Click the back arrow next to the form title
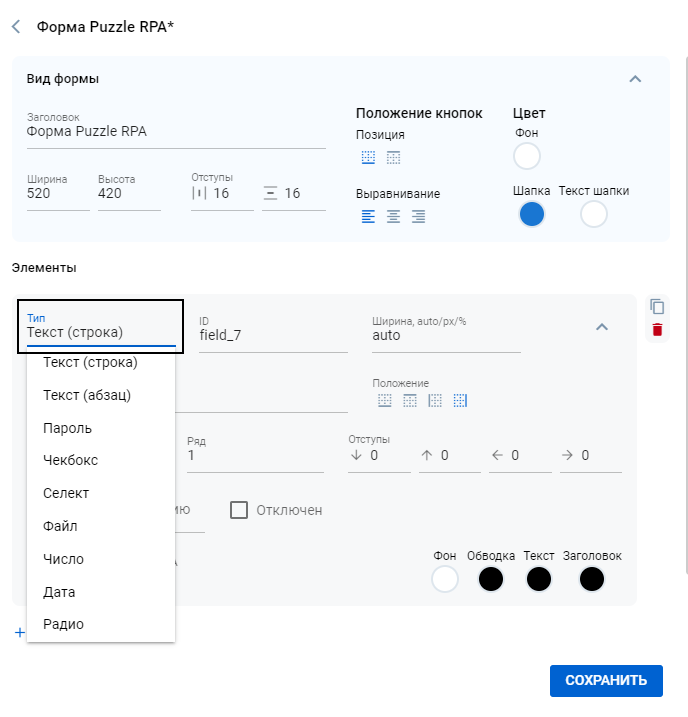This screenshot has width=688, height=717. (x=16, y=27)
